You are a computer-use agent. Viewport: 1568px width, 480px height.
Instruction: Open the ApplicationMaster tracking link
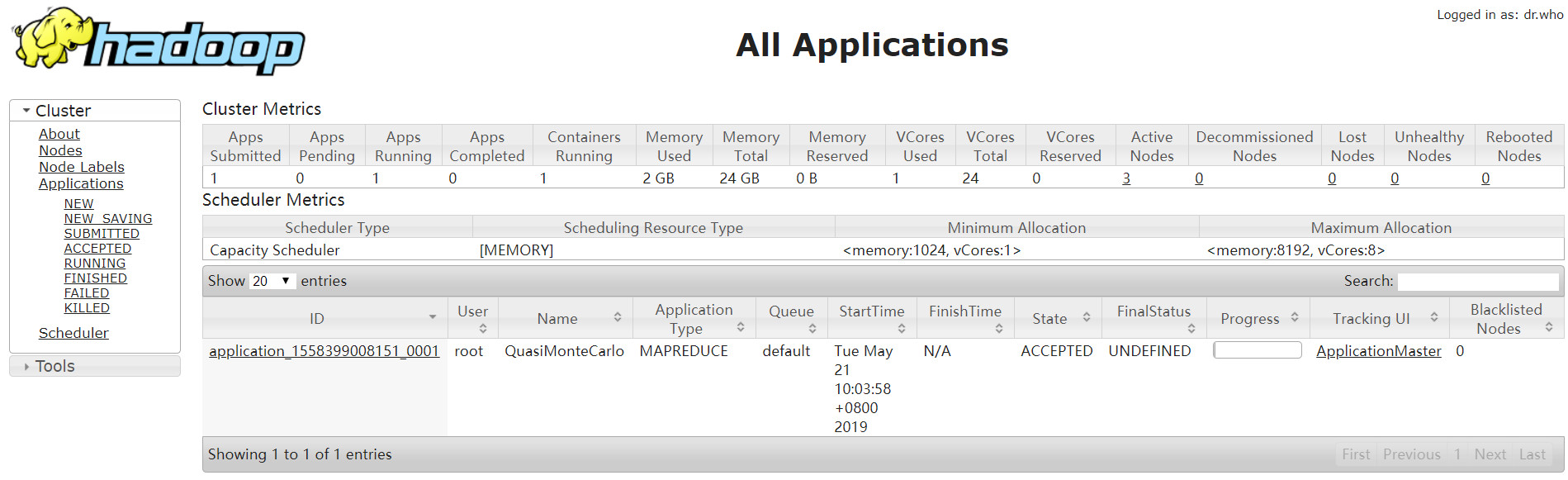pos(1378,351)
